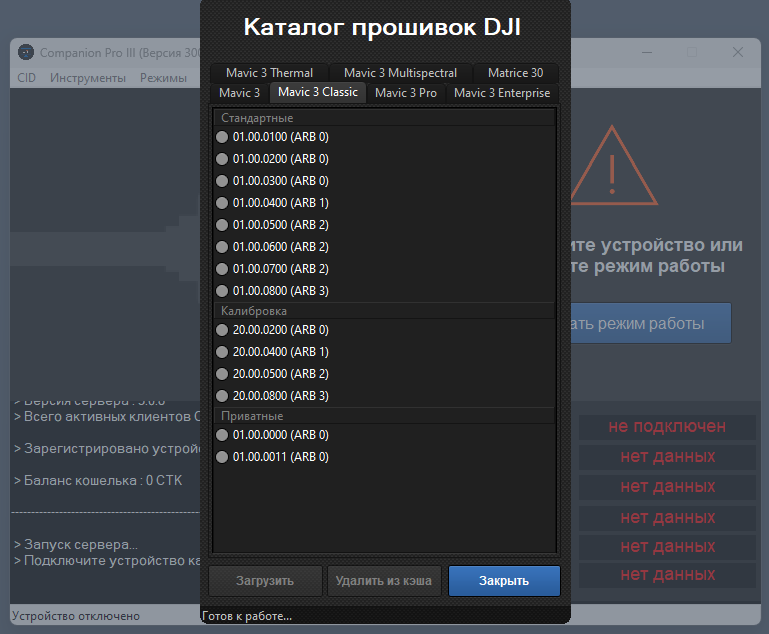
Task: Open the Инструменты menu
Action: pyautogui.click(x=88, y=78)
